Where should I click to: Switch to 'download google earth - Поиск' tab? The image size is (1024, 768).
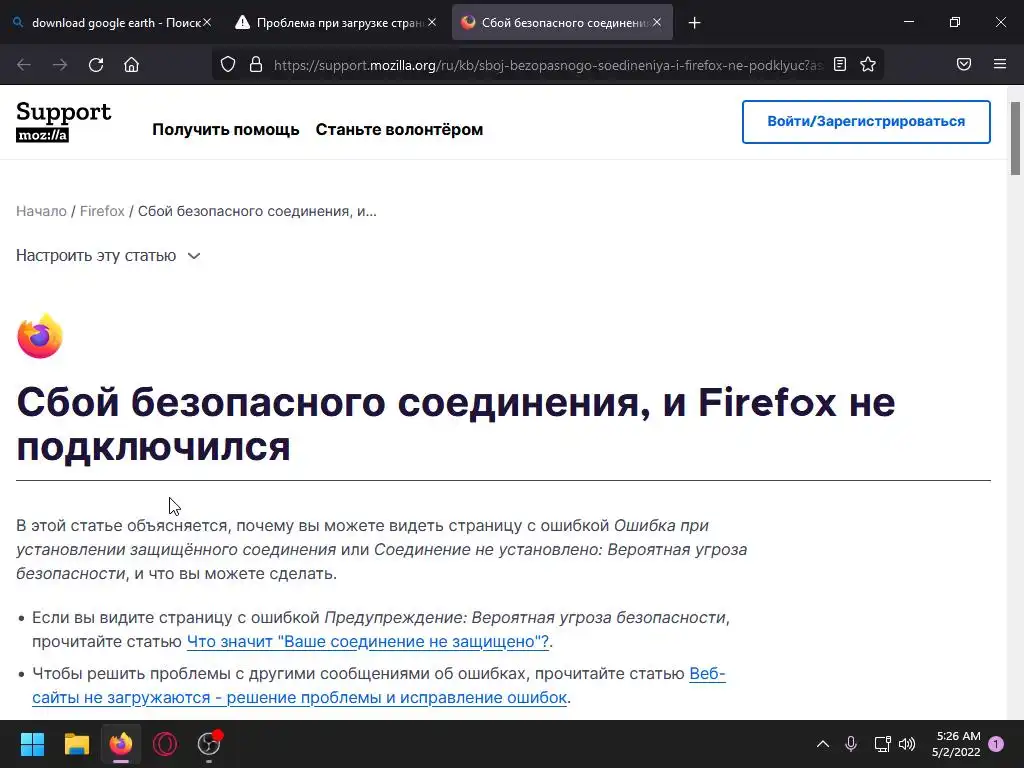pyautogui.click(x=112, y=23)
